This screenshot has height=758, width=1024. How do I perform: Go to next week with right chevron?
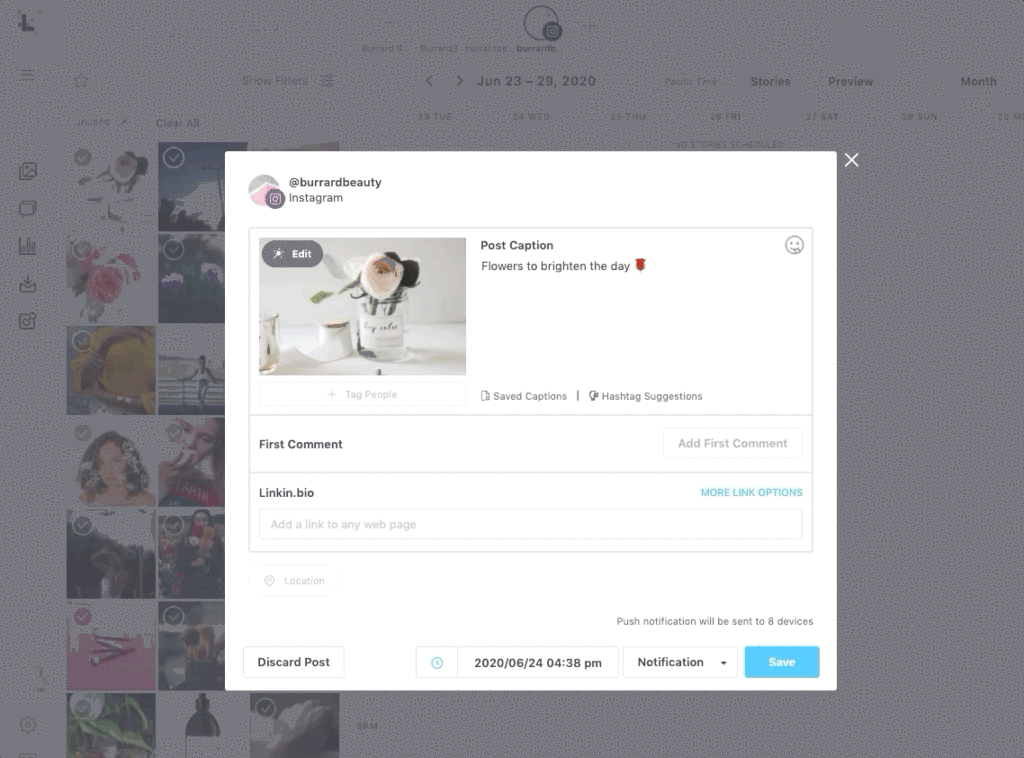click(x=459, y=81)
